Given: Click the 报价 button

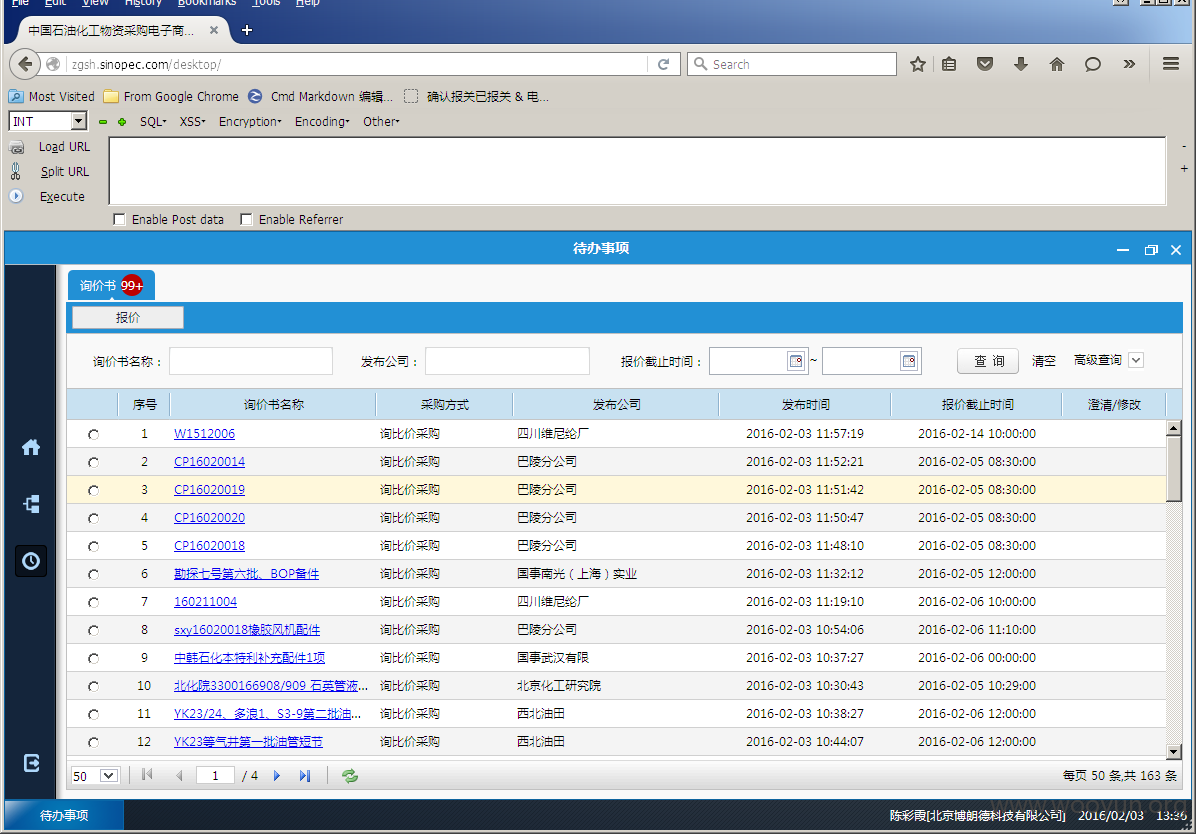Looking at the screenshot, I should click(127, 317).
